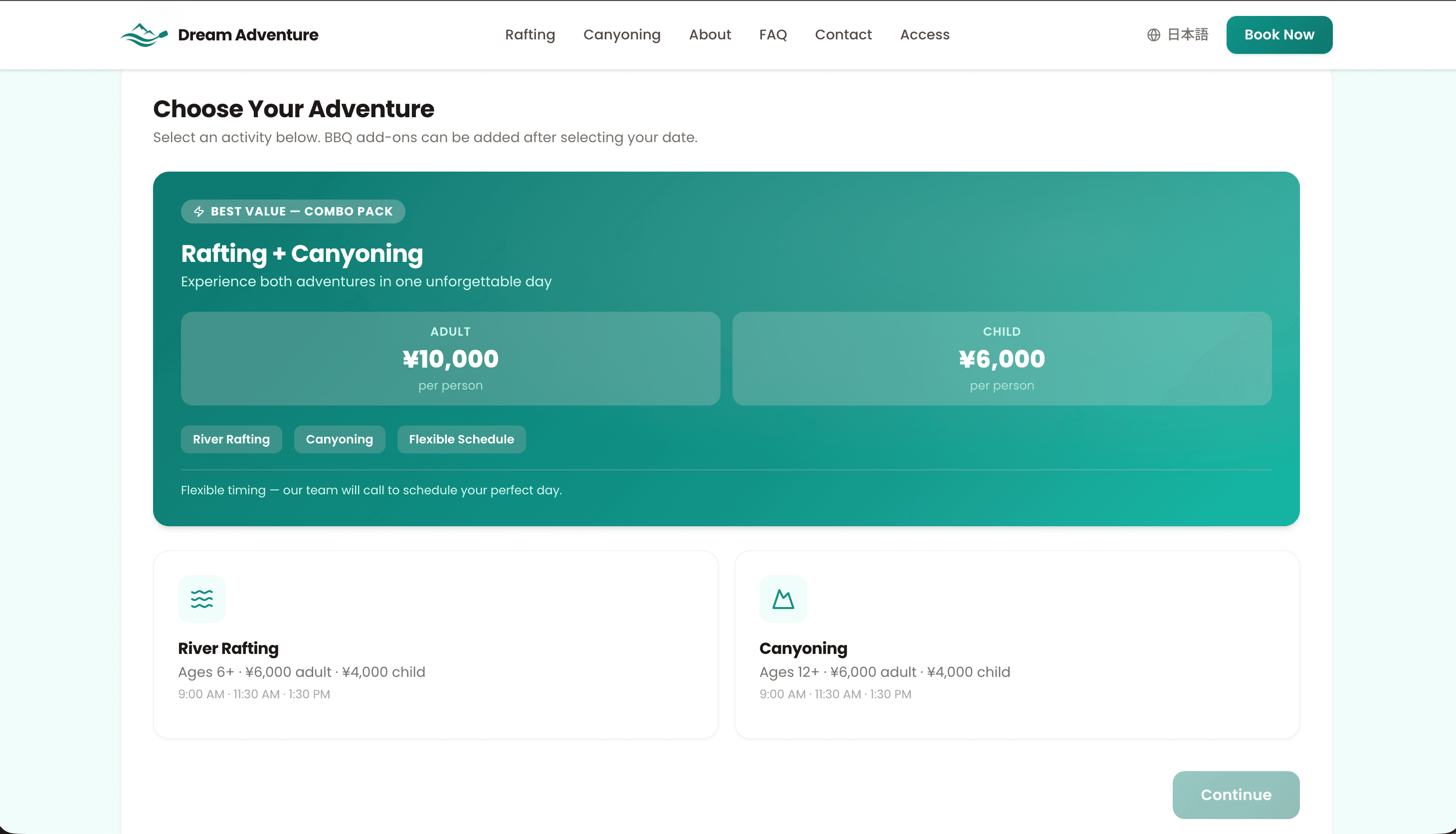Click the Dream Adventure mountain logo icon
The image size is (1456, 834).
144,35
